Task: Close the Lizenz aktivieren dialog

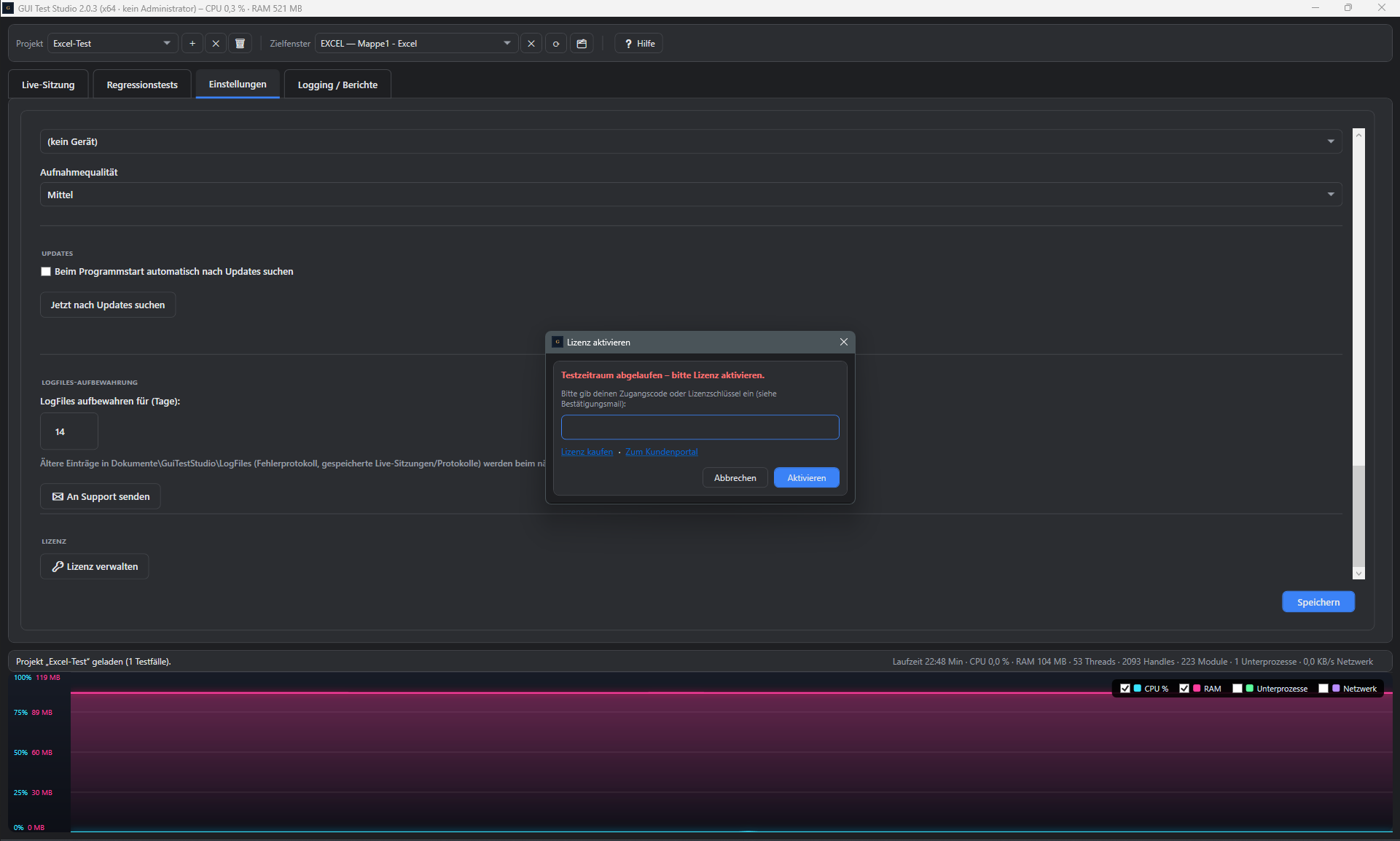Action: click(844, 342)
